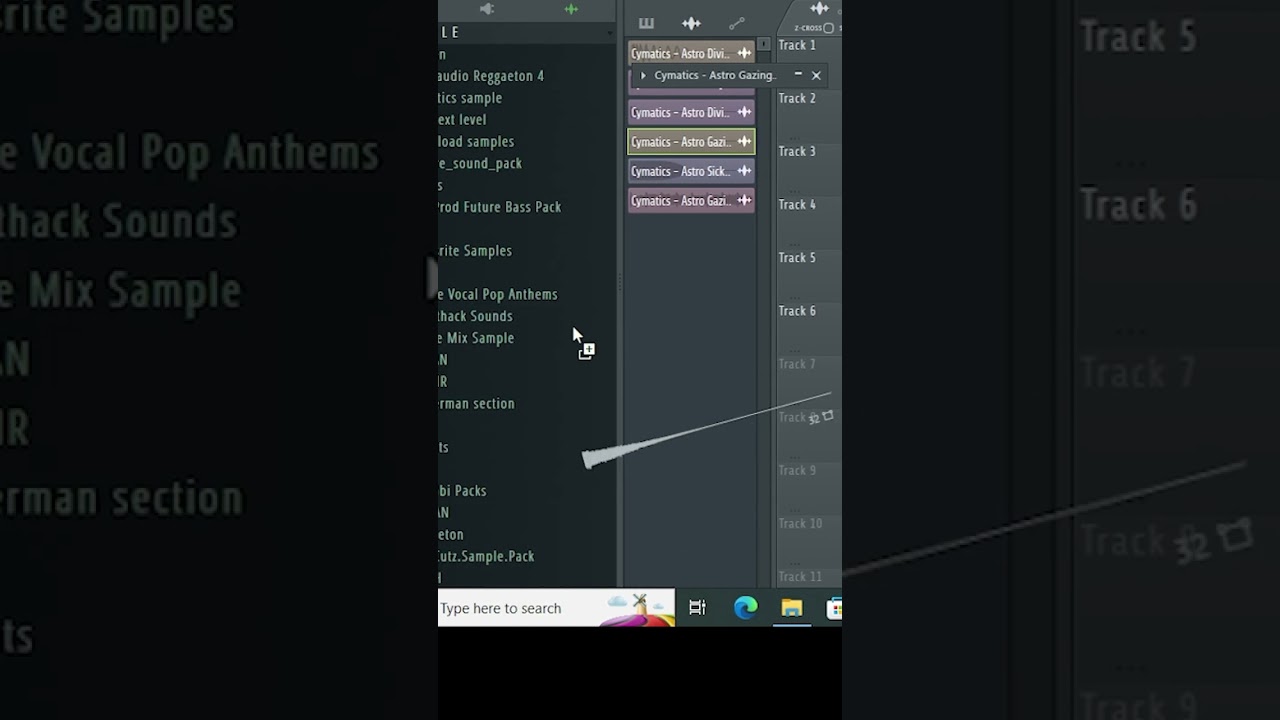Screen dimensions: 1280x720
Task: Select the Cymatics Astro Sick clip
Action: pyautogui.click(x=691, y=171)
